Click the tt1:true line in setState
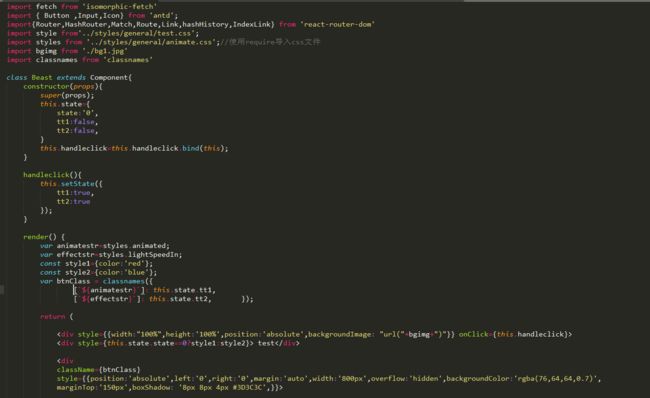Image resolution: width=650 pixels, height=398 pixels. pyautogui.click(x=75, y=193)
